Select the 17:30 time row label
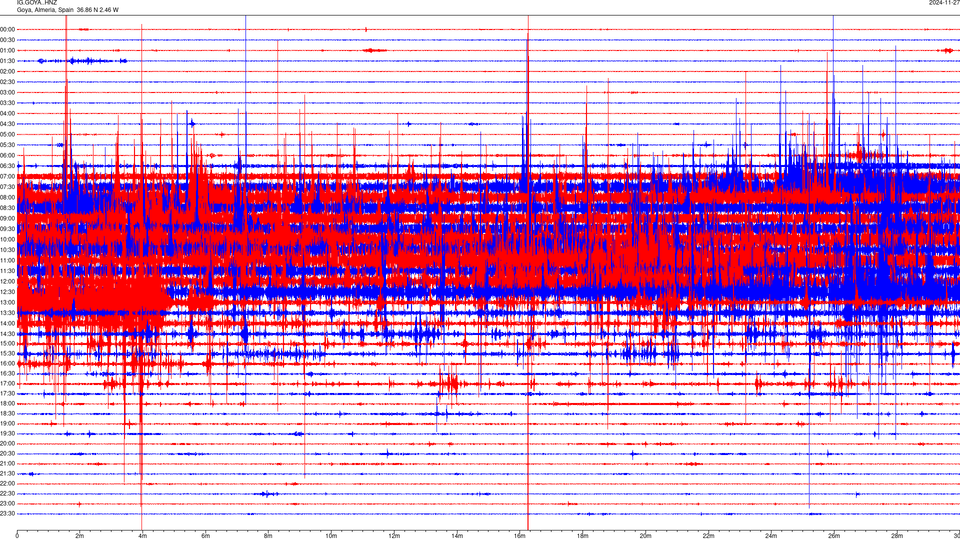 pyautogui.click(x=7, y=393)
